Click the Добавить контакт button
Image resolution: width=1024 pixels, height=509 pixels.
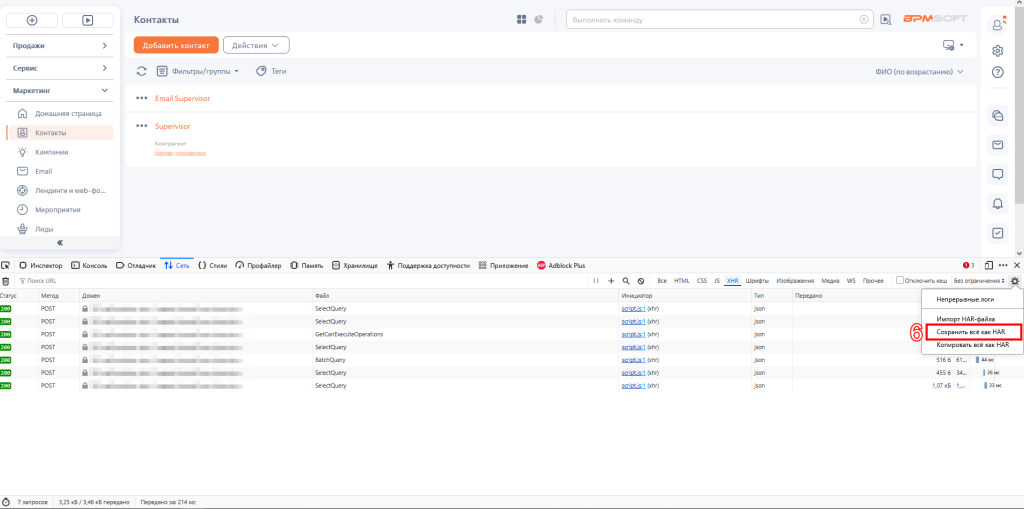coord(176,46)
